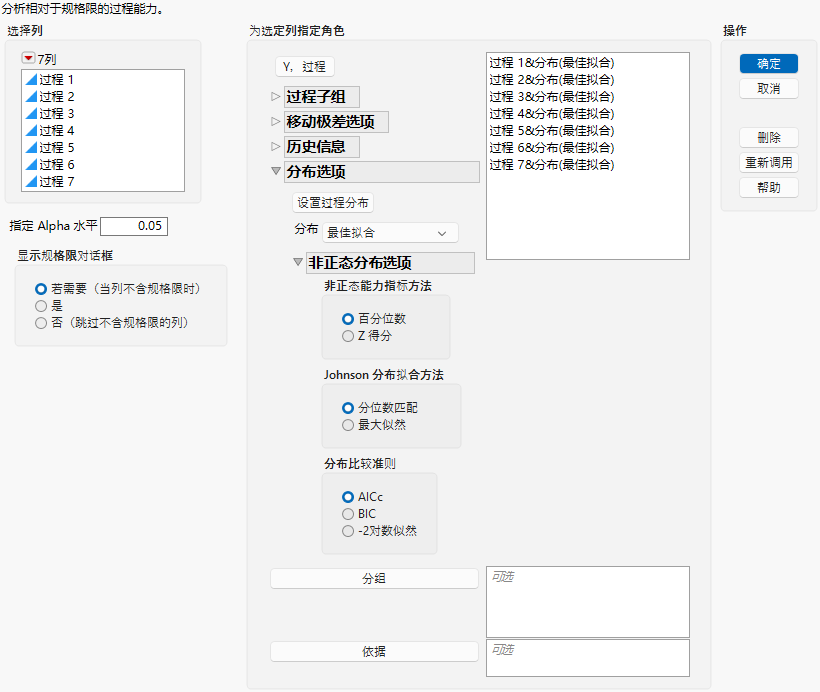The width and height of the screenshot is (820, 692).
Task: Click the 分组 role button
Action: click(374, 578)
